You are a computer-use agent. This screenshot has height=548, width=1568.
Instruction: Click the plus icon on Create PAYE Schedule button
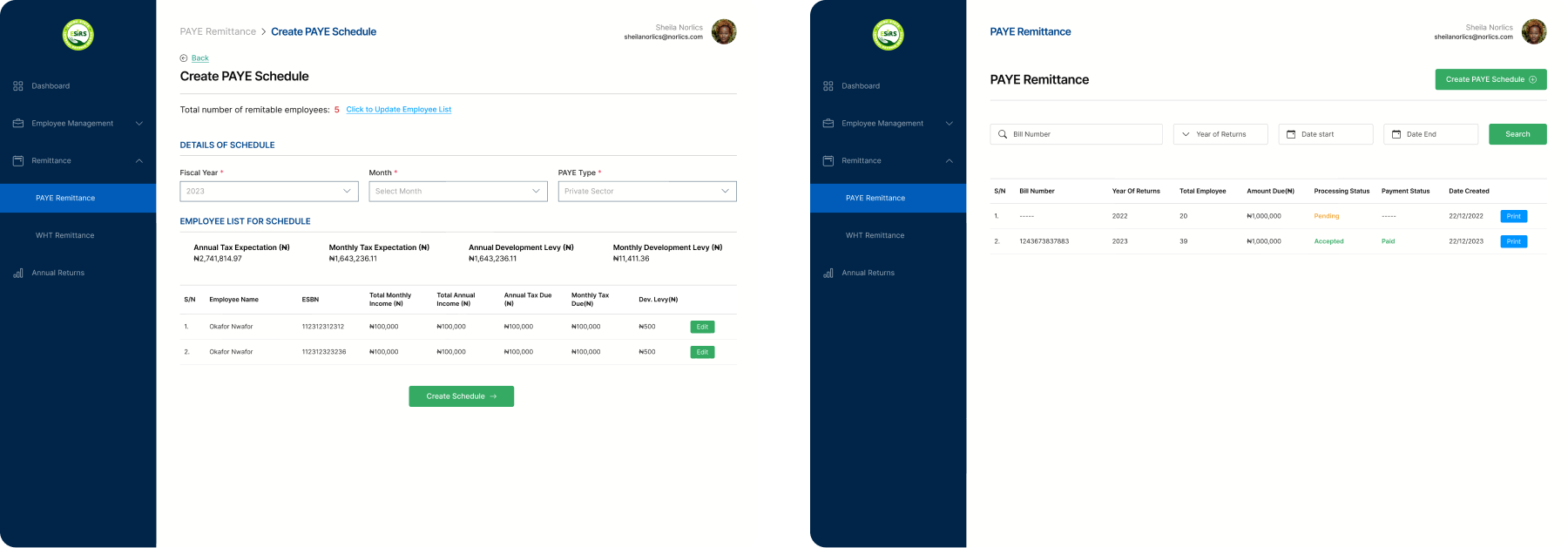point(1532,79)
